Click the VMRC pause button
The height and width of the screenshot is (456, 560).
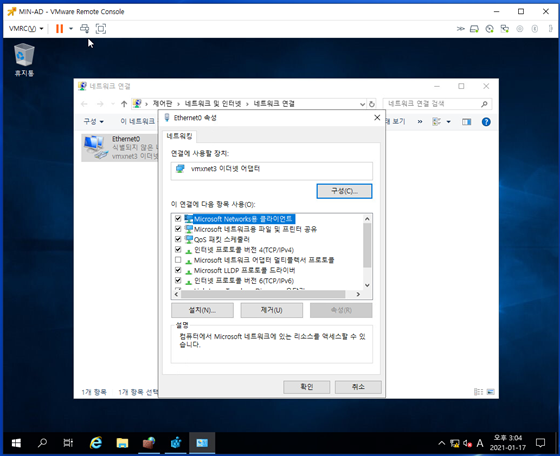[x=59, y=29]
